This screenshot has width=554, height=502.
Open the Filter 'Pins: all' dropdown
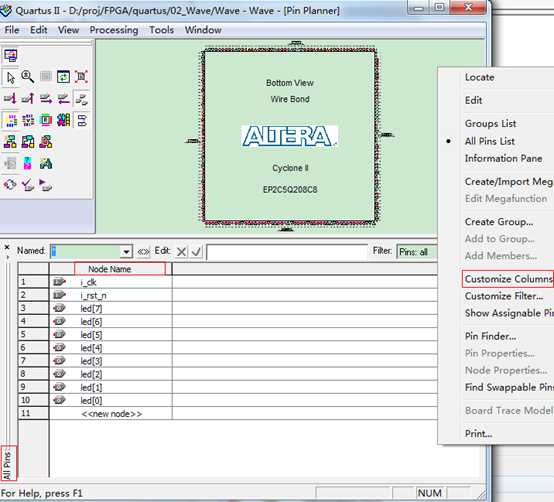click(417, 252)
